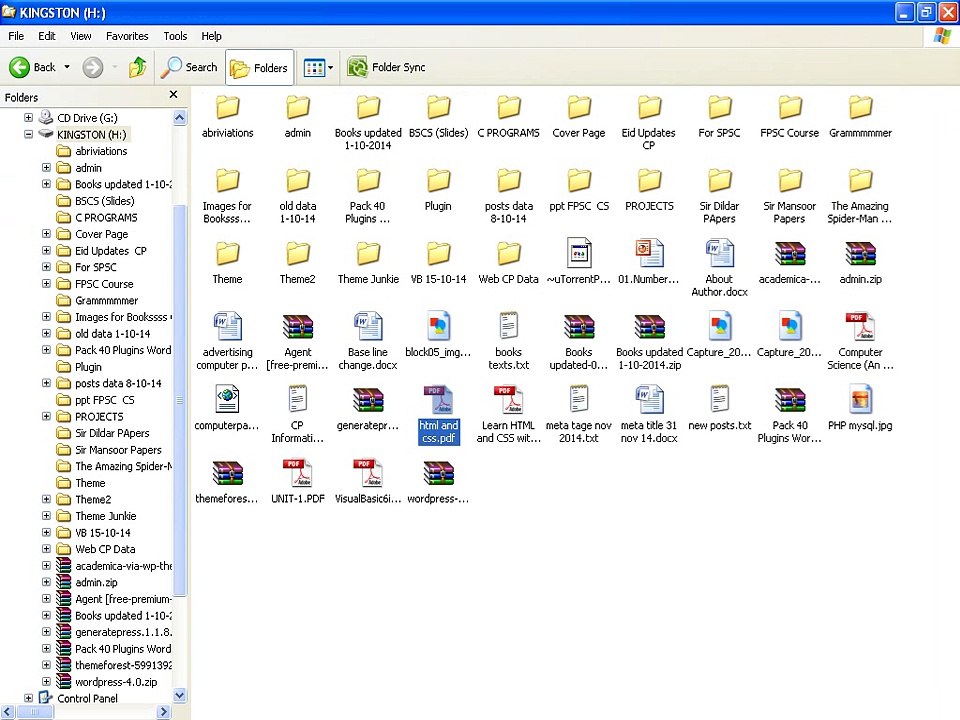Click tree horizontal scrollbar left arrow

(7, 711)
